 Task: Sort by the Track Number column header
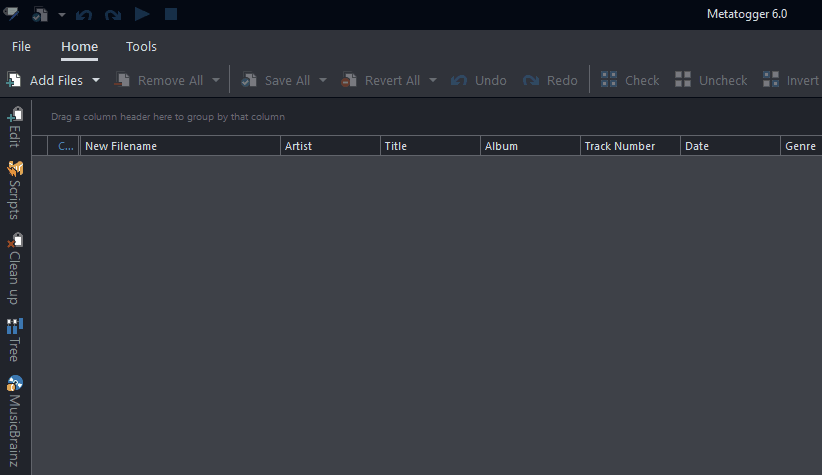click(x=630, y=146)
